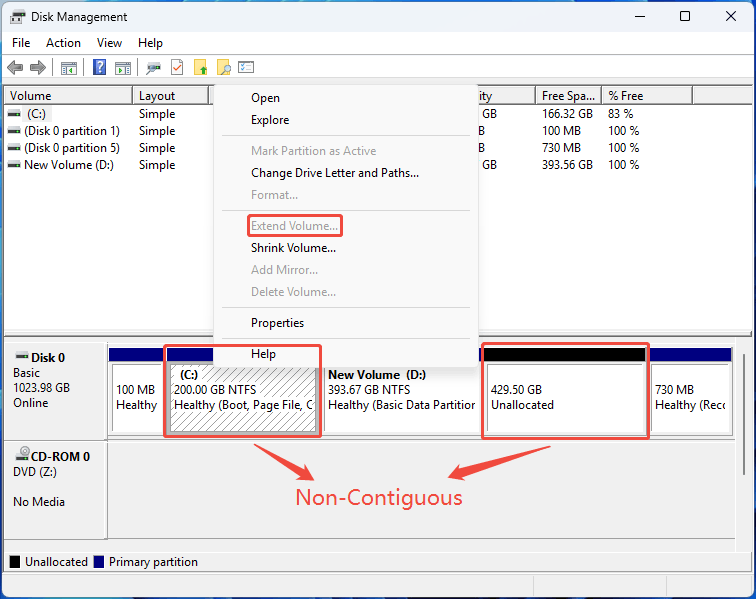Open the Action menu
The width and height of the screenshot is (756, 599).
pos(63,43)
